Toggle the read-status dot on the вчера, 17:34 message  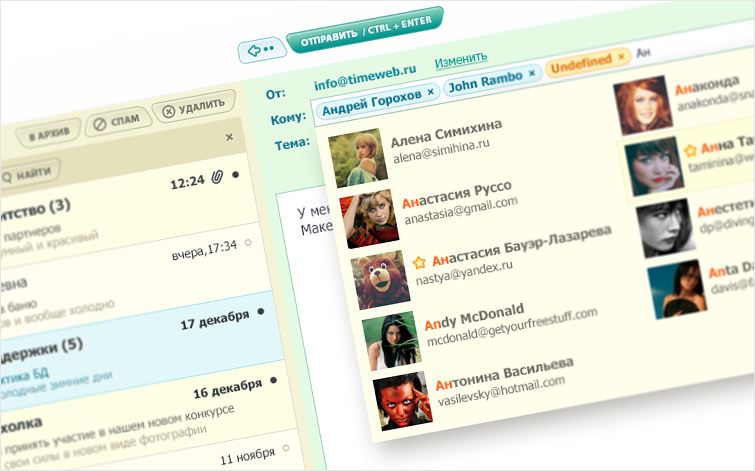click(248, 242)
